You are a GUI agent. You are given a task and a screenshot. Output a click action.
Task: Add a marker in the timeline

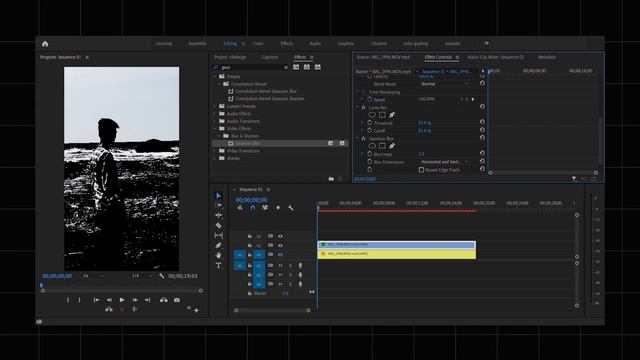[278, 208]
